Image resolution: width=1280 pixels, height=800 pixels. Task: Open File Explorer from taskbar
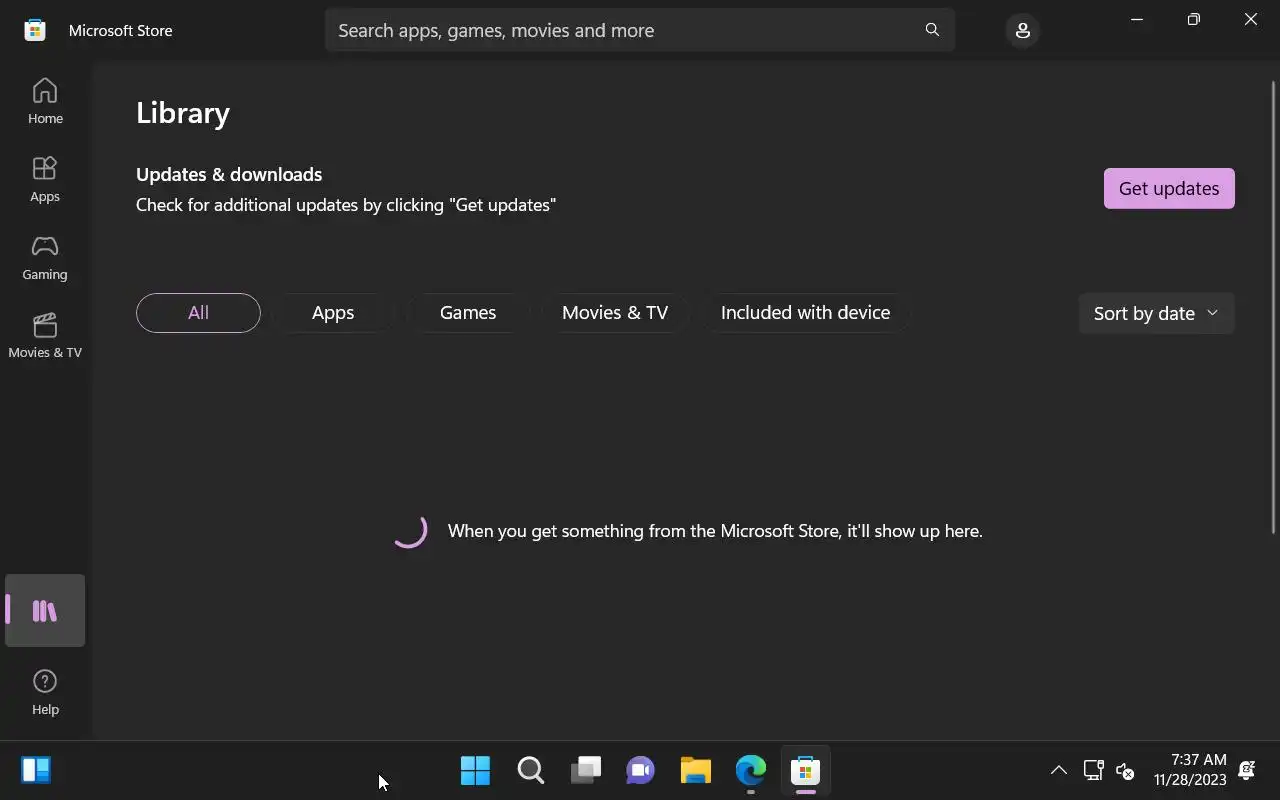696,770
